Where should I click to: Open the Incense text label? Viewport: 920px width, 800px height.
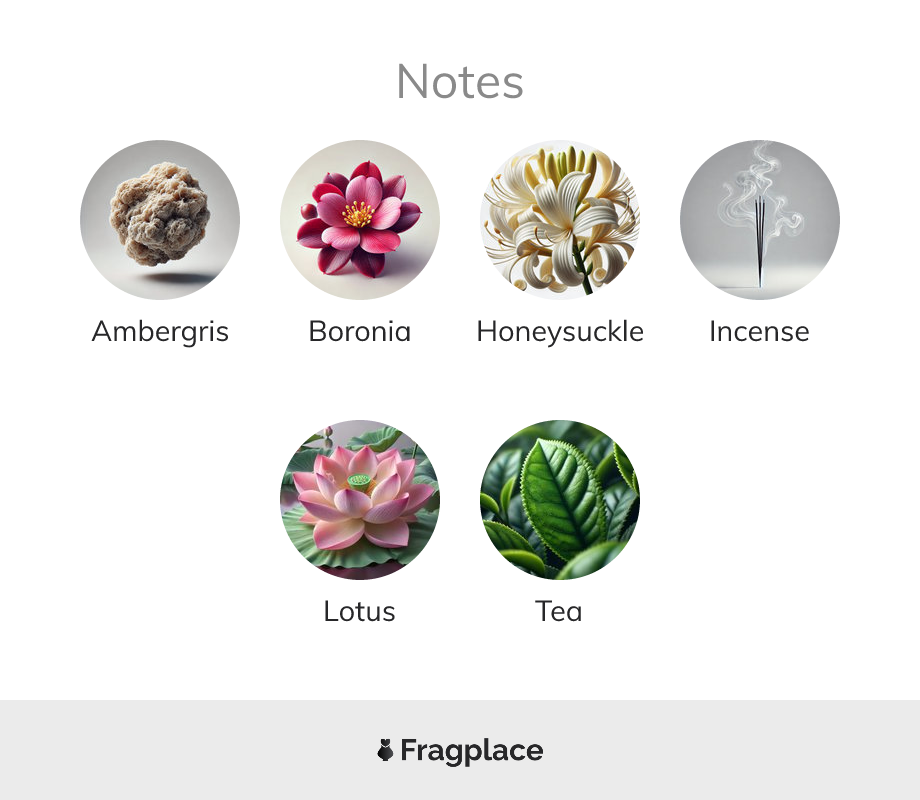tap(759, 332)
